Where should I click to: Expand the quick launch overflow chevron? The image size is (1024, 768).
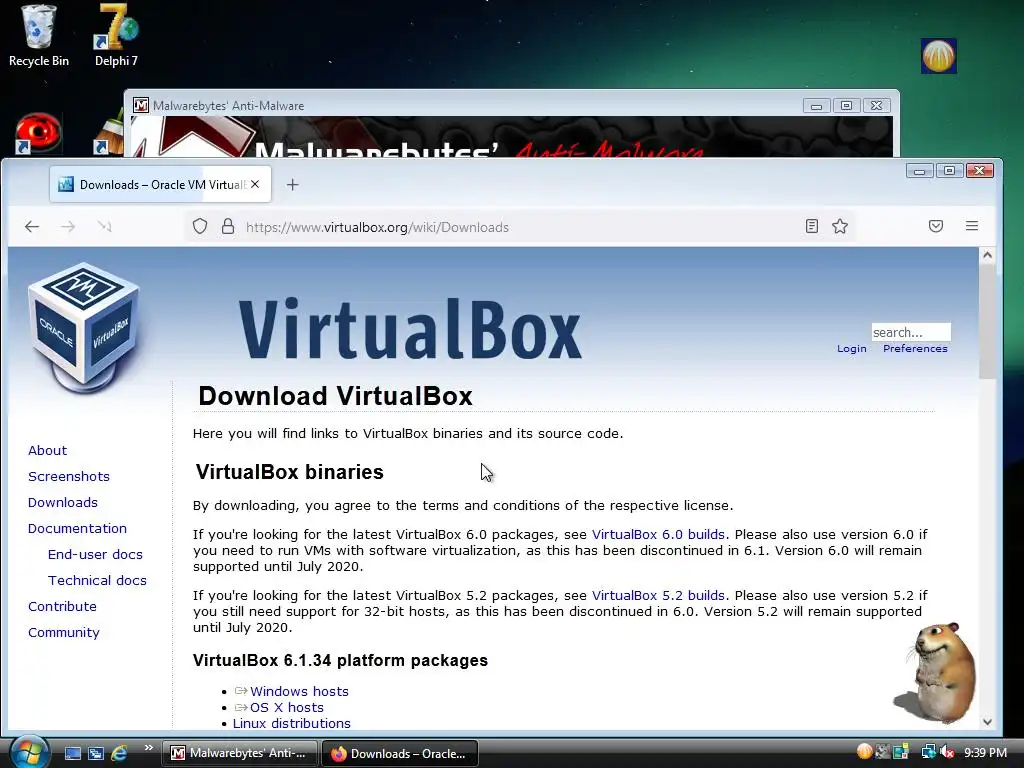coord(148,748)
